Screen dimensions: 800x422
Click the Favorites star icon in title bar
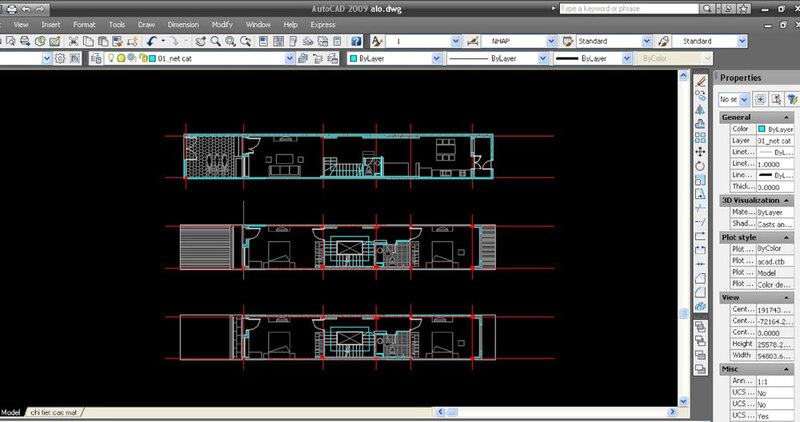(744, 9)
